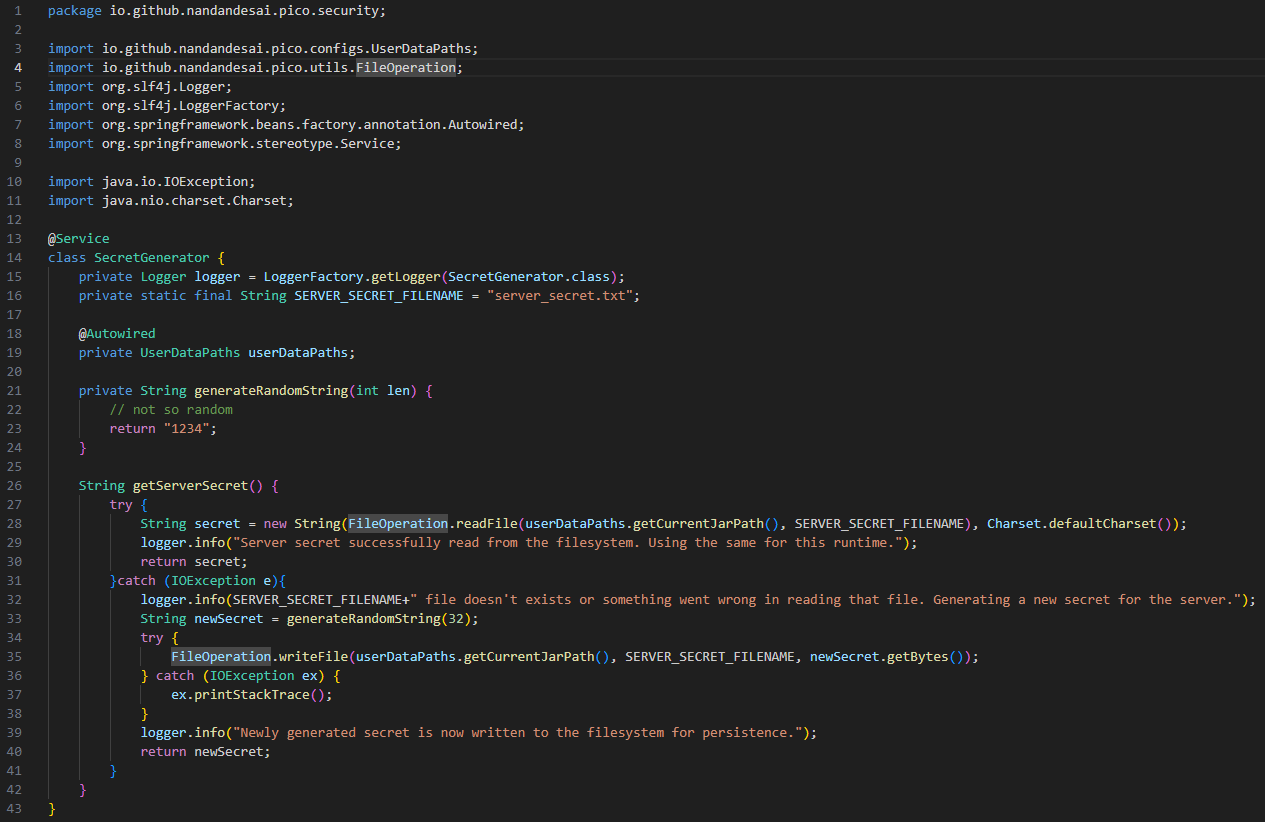Click 'defaultCharset' call on line 28
1265x822 pixels.
(1102, 524)
